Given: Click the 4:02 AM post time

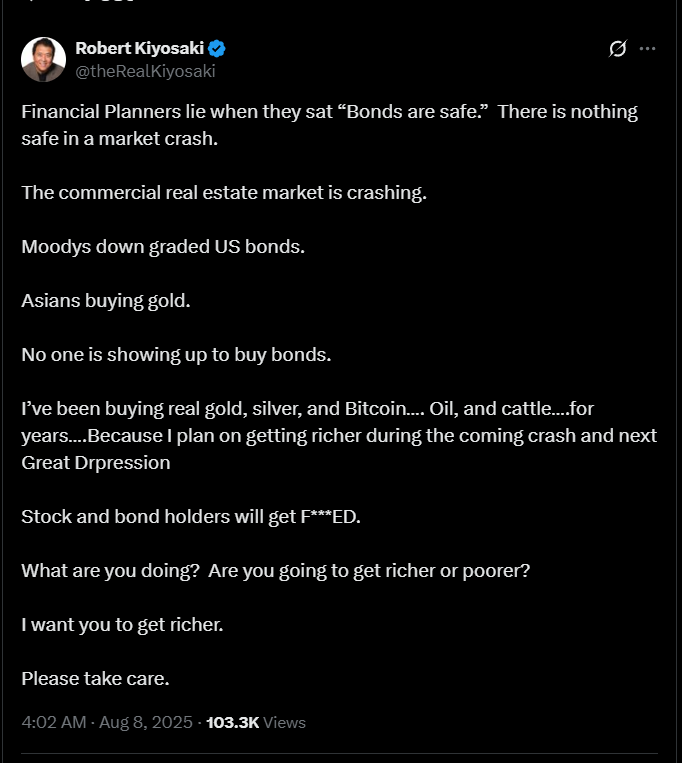Looking at the screenshot, I should (x=54, y=722).
